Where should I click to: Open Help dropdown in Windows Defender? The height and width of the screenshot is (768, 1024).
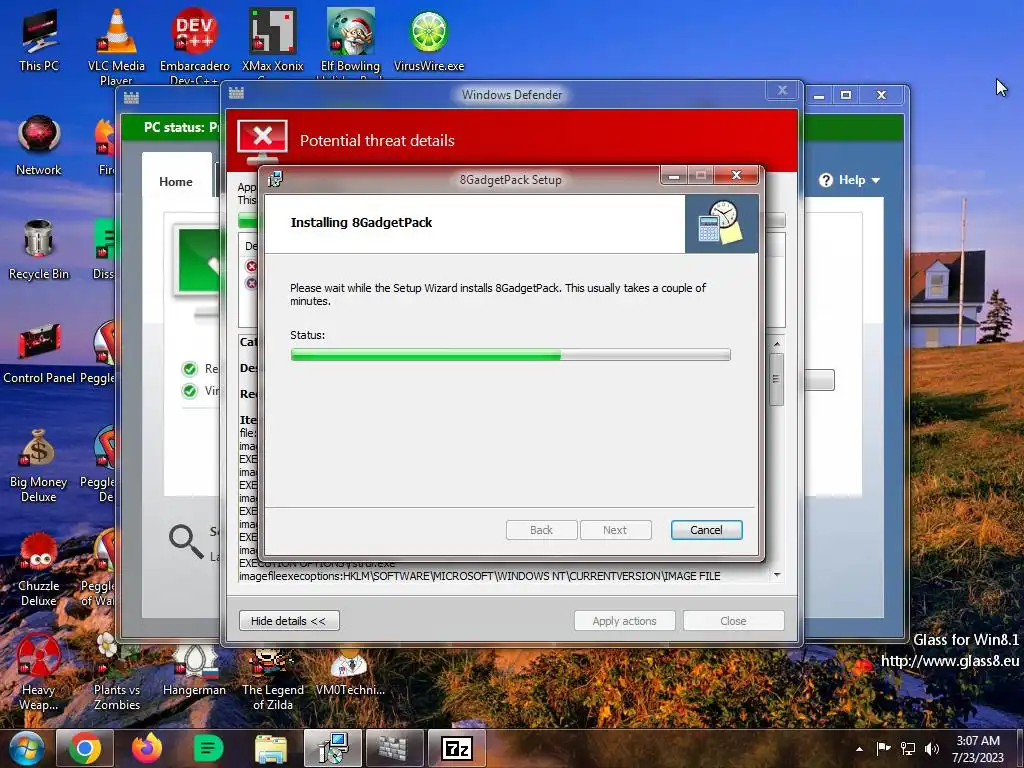click(x=849, y=180)
